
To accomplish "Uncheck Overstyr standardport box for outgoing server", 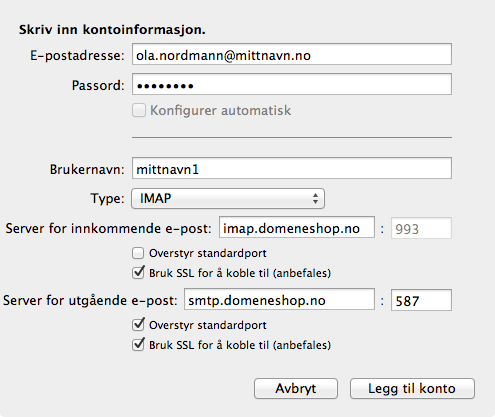I will pos(138,325).
